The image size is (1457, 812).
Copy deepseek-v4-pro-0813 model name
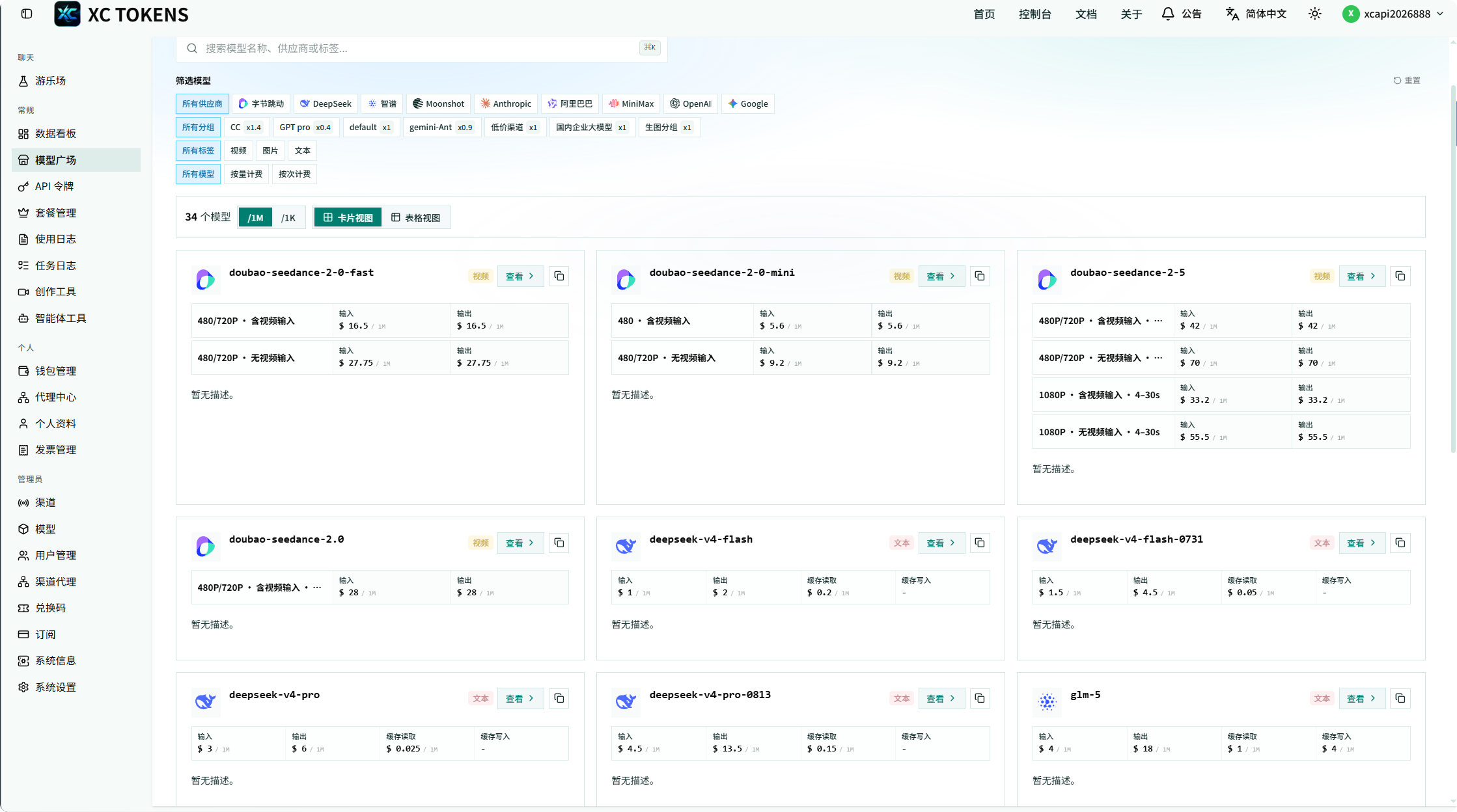[x=979, y=698]
